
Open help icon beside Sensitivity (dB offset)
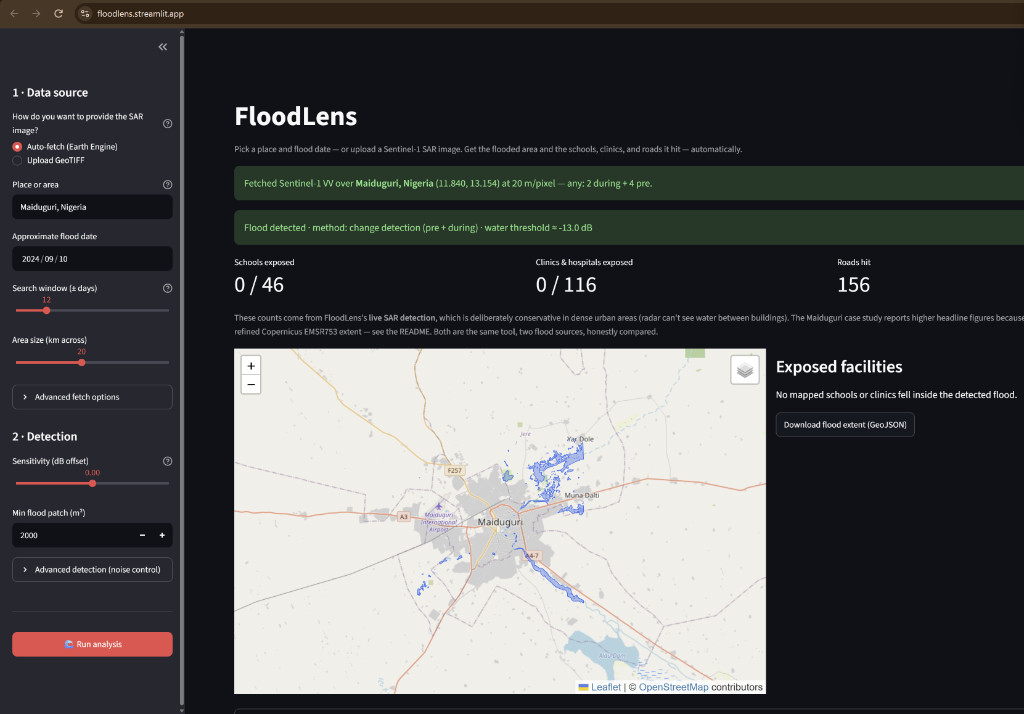pos(167,461)
